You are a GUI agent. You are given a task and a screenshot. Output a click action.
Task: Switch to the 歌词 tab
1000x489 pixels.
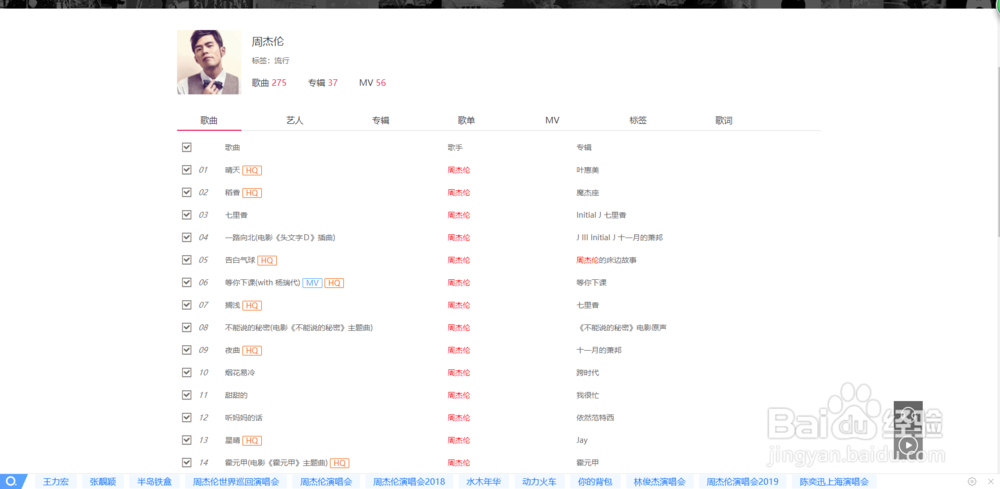[723, 120]
